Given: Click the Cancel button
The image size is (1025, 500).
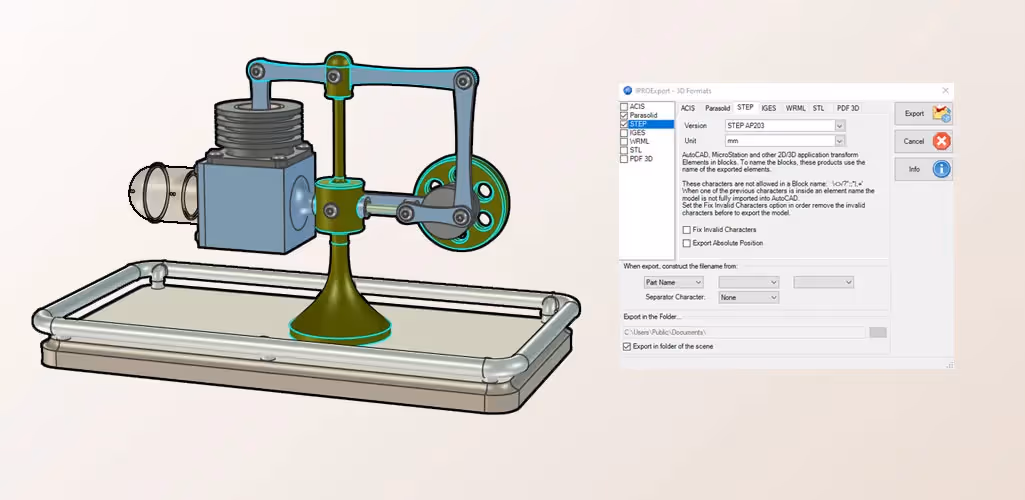Looking at the screenshot, I should tap(923, 141).
